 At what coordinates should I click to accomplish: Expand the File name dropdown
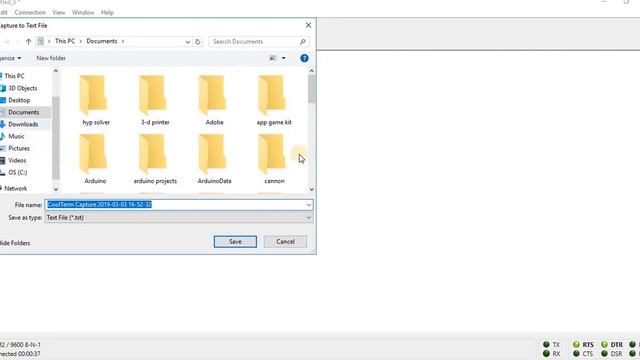(309, 204)
